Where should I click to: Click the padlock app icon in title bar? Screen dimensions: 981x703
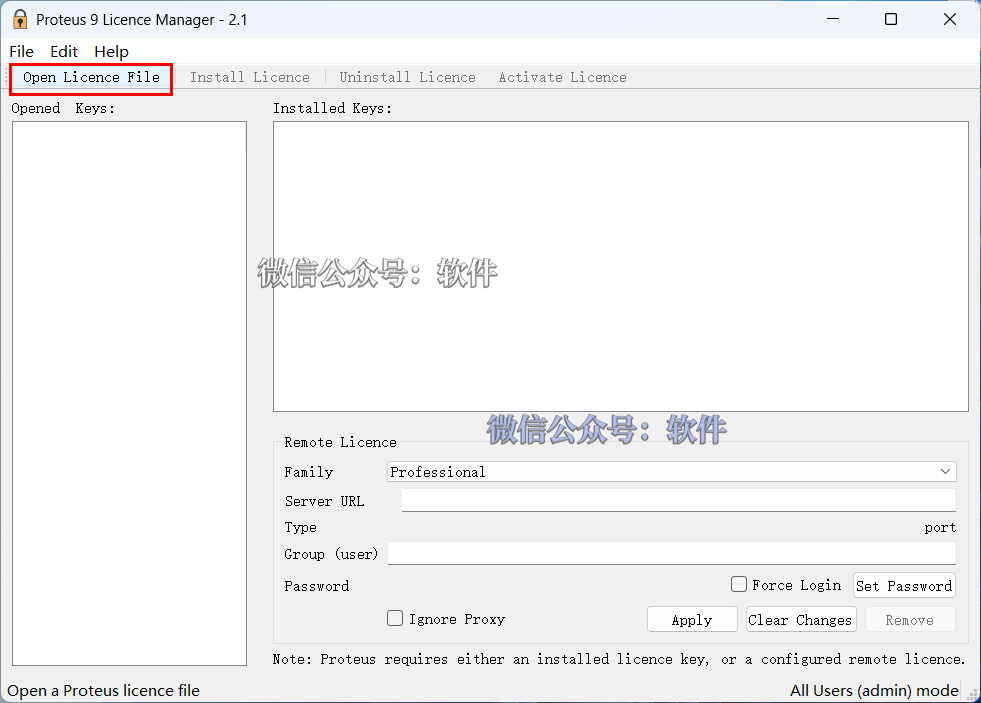20,19
